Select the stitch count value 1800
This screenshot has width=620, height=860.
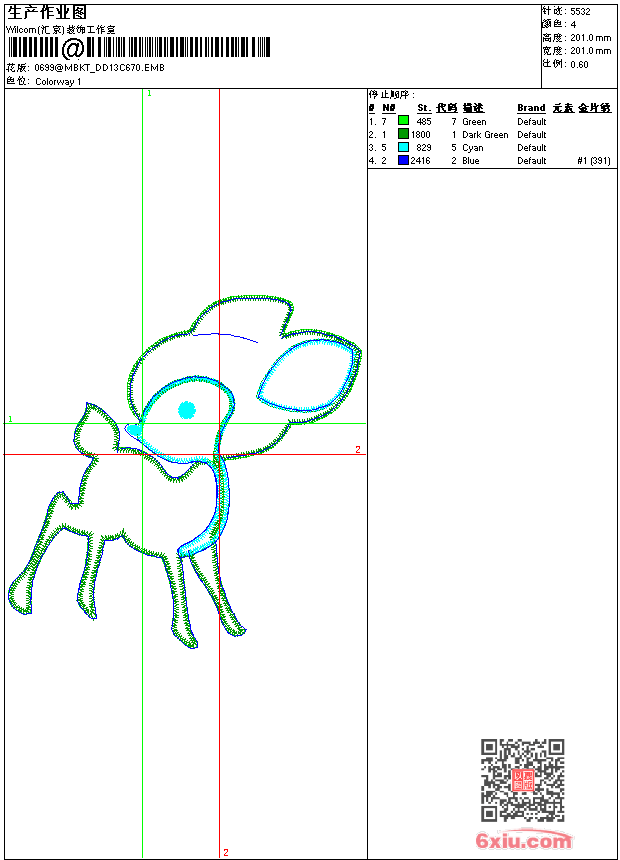pyautogui.click(x=421, y=134)
